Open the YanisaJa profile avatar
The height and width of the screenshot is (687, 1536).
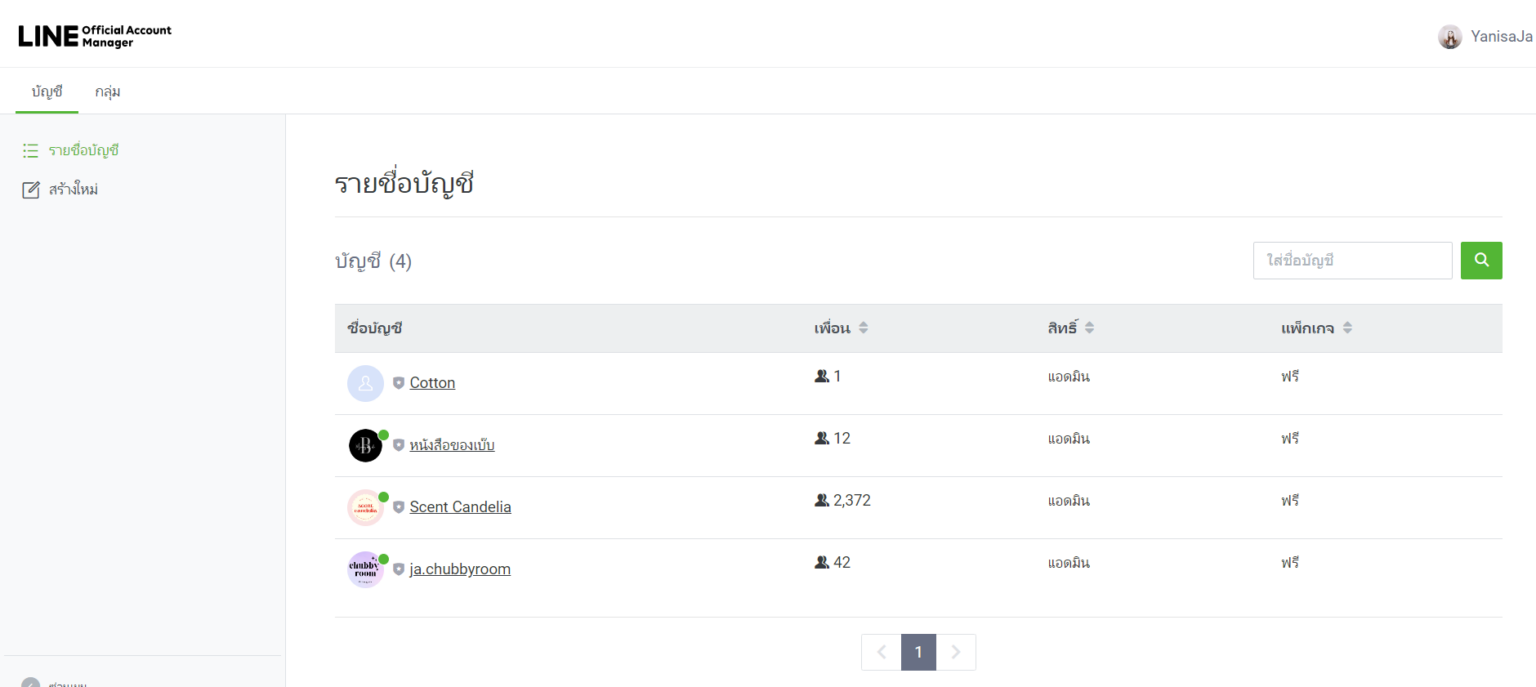point(1449,37)
